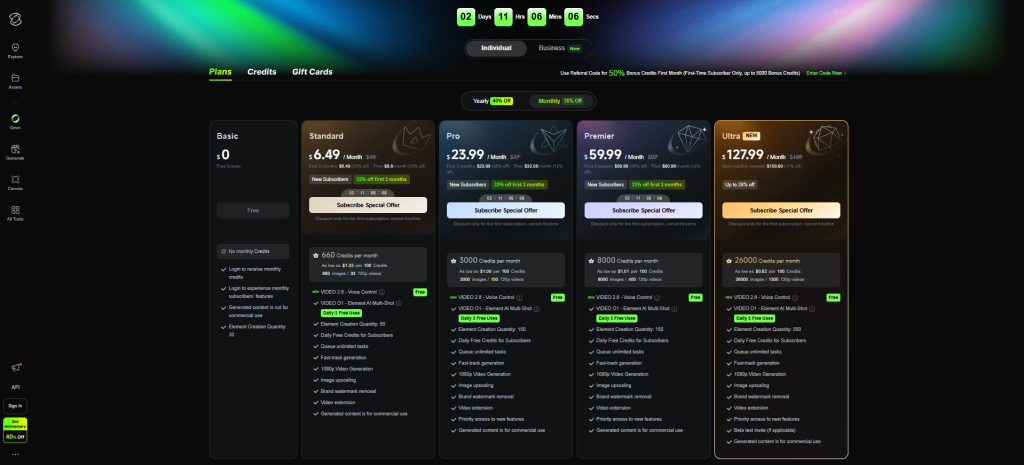Subscribe to the Pro special offer
This screenshot has height=465, width=1024.
click(505, 210)
